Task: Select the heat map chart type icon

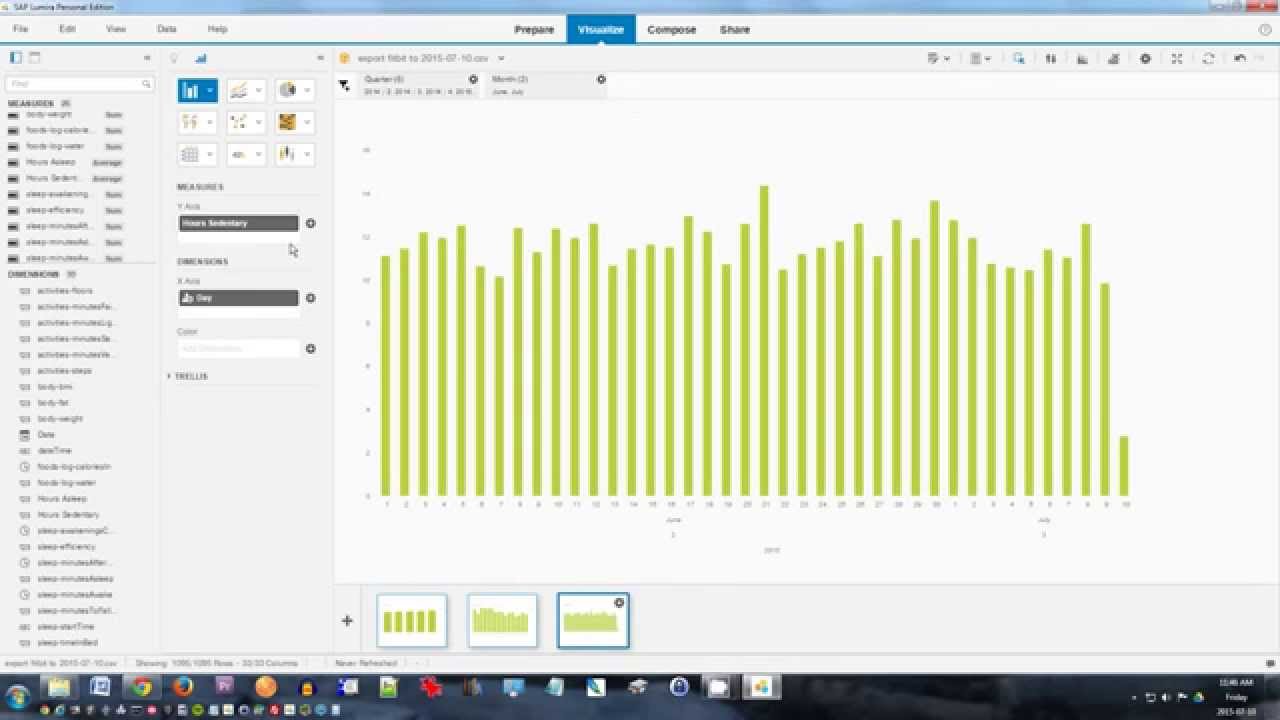Action: [x=288, y=122]
